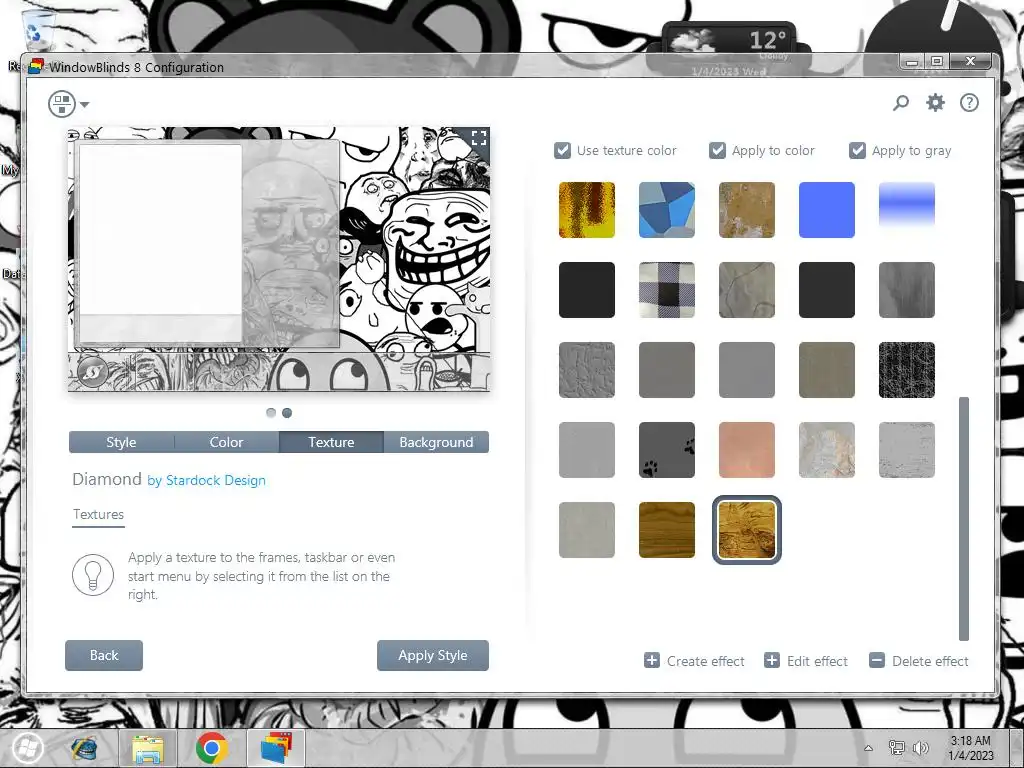Open the volume speaker tray icon

[921, 748]
